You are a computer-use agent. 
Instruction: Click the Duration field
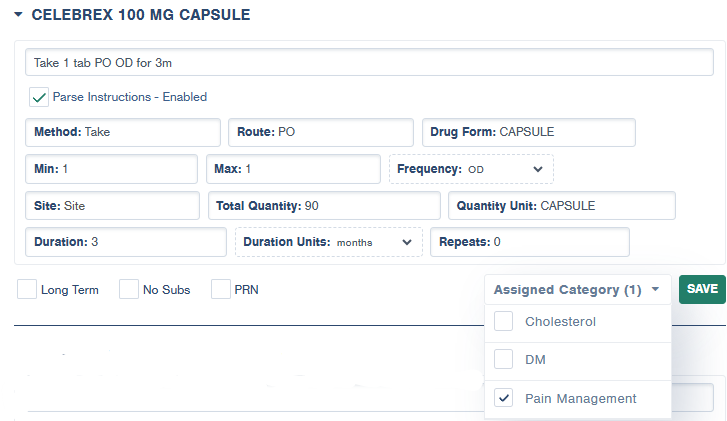pyautogui.click(x=126, y=242)
